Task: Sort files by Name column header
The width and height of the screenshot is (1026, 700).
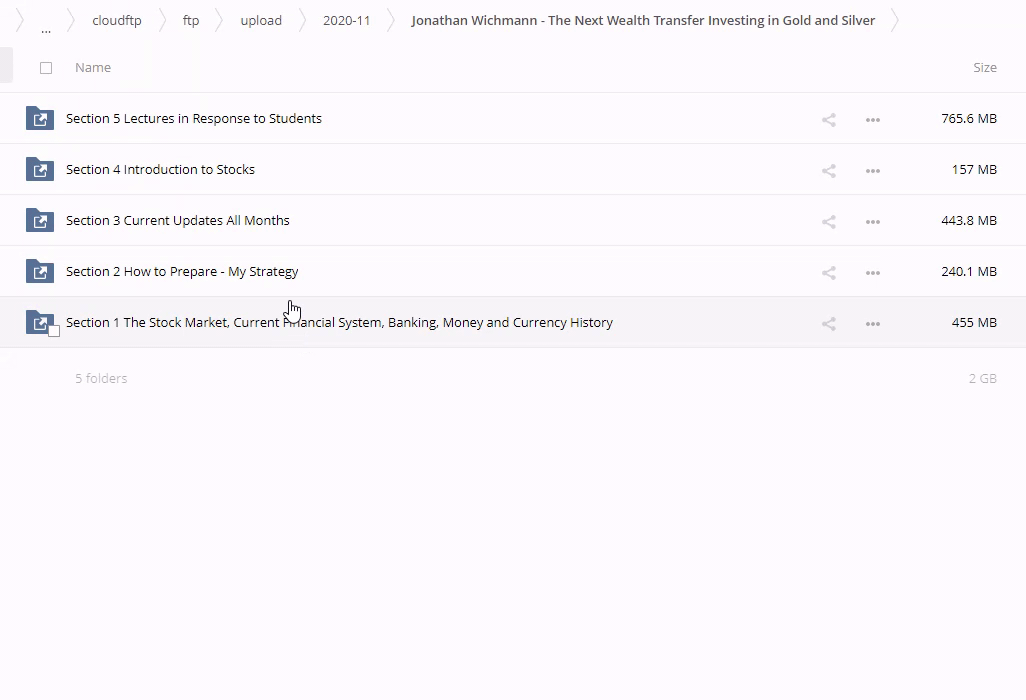Action: pos(93,67)
